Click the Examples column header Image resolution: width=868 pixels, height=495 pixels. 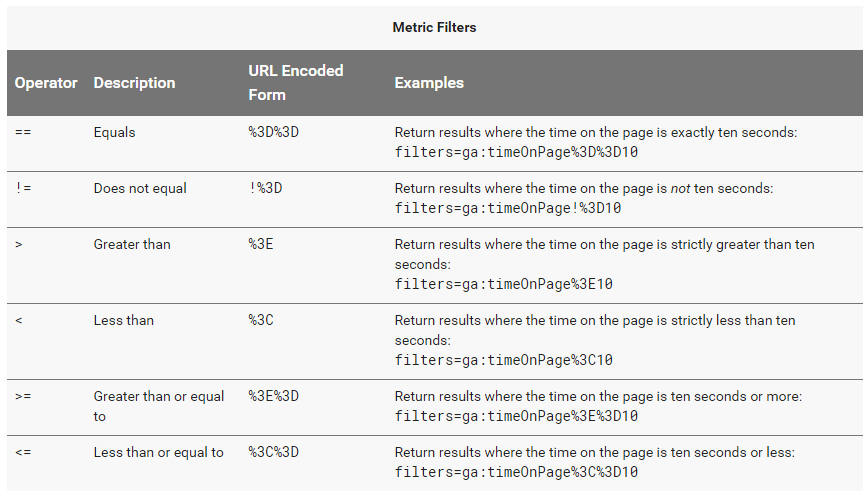[429, 82]
